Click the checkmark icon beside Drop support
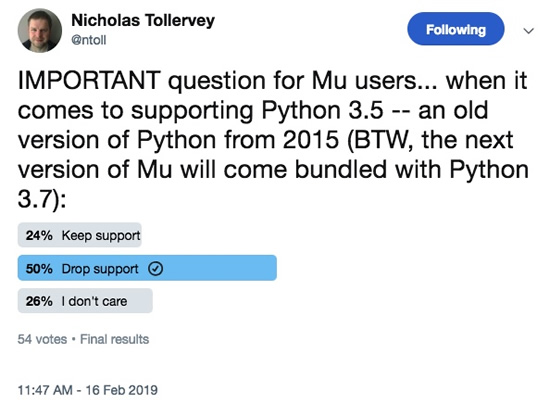 155,269
